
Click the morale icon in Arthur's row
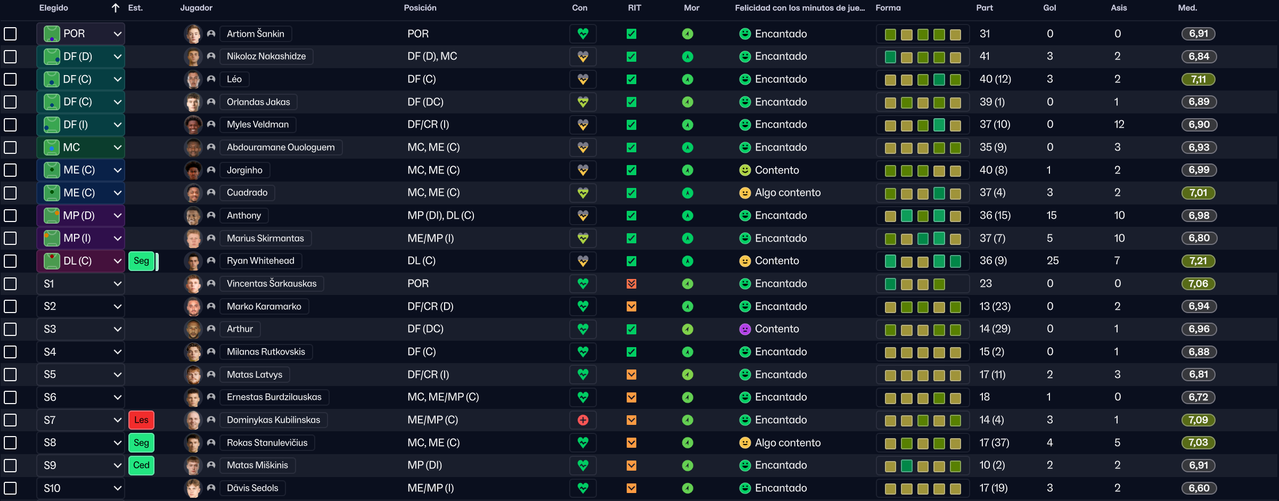pyautogui.click(x=687, y=329)
